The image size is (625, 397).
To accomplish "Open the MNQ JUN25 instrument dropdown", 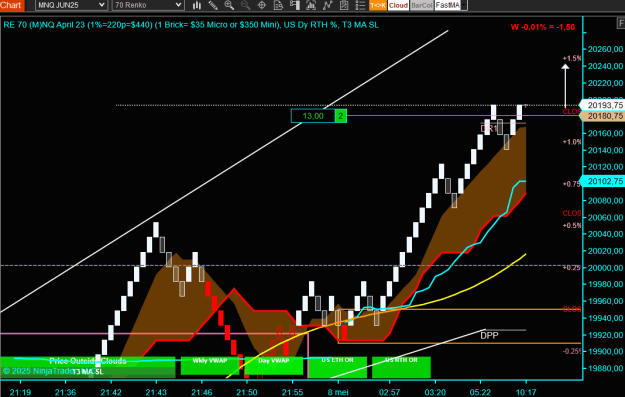I will [x=71, y=5].
